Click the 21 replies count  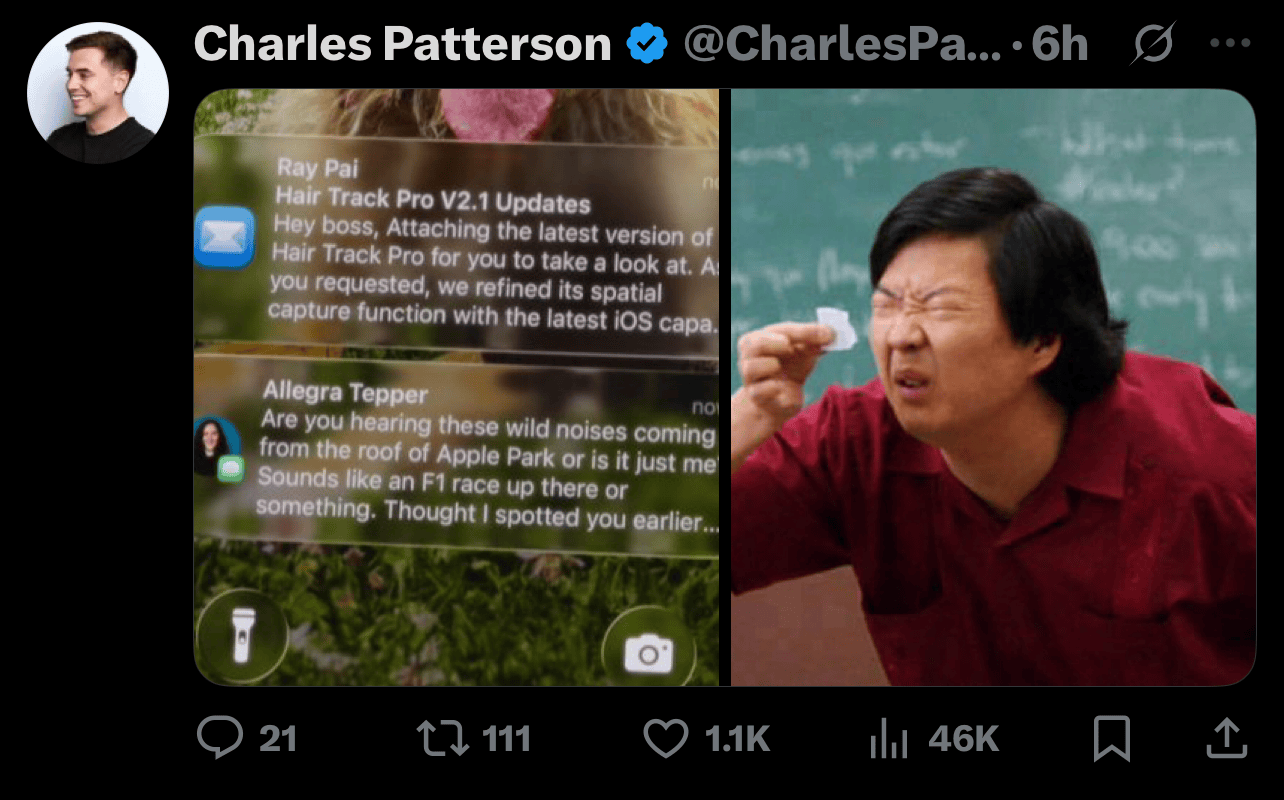pyautogui.click(x=278, y=739)
